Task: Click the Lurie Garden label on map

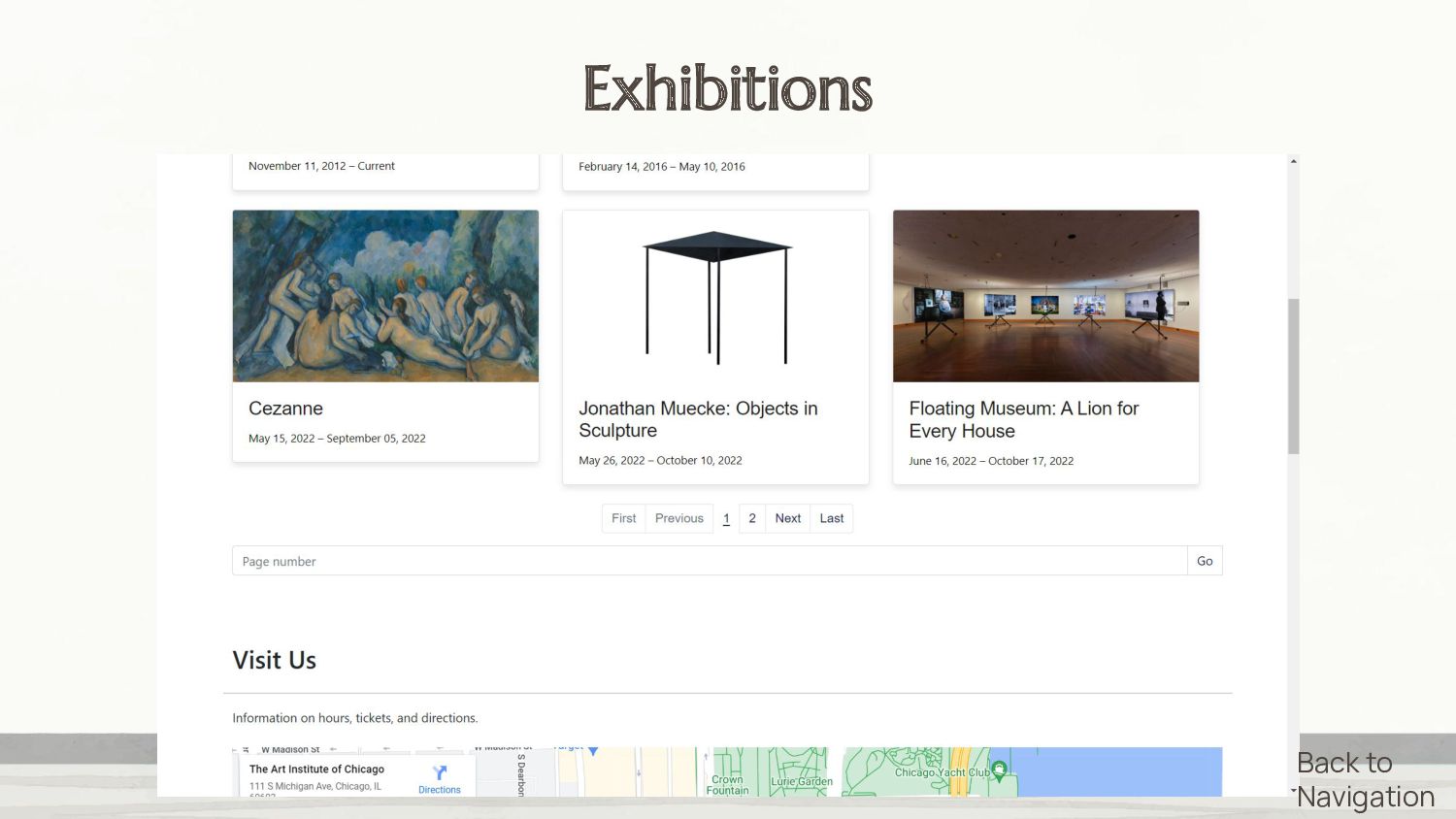Action: click(802, 781)
